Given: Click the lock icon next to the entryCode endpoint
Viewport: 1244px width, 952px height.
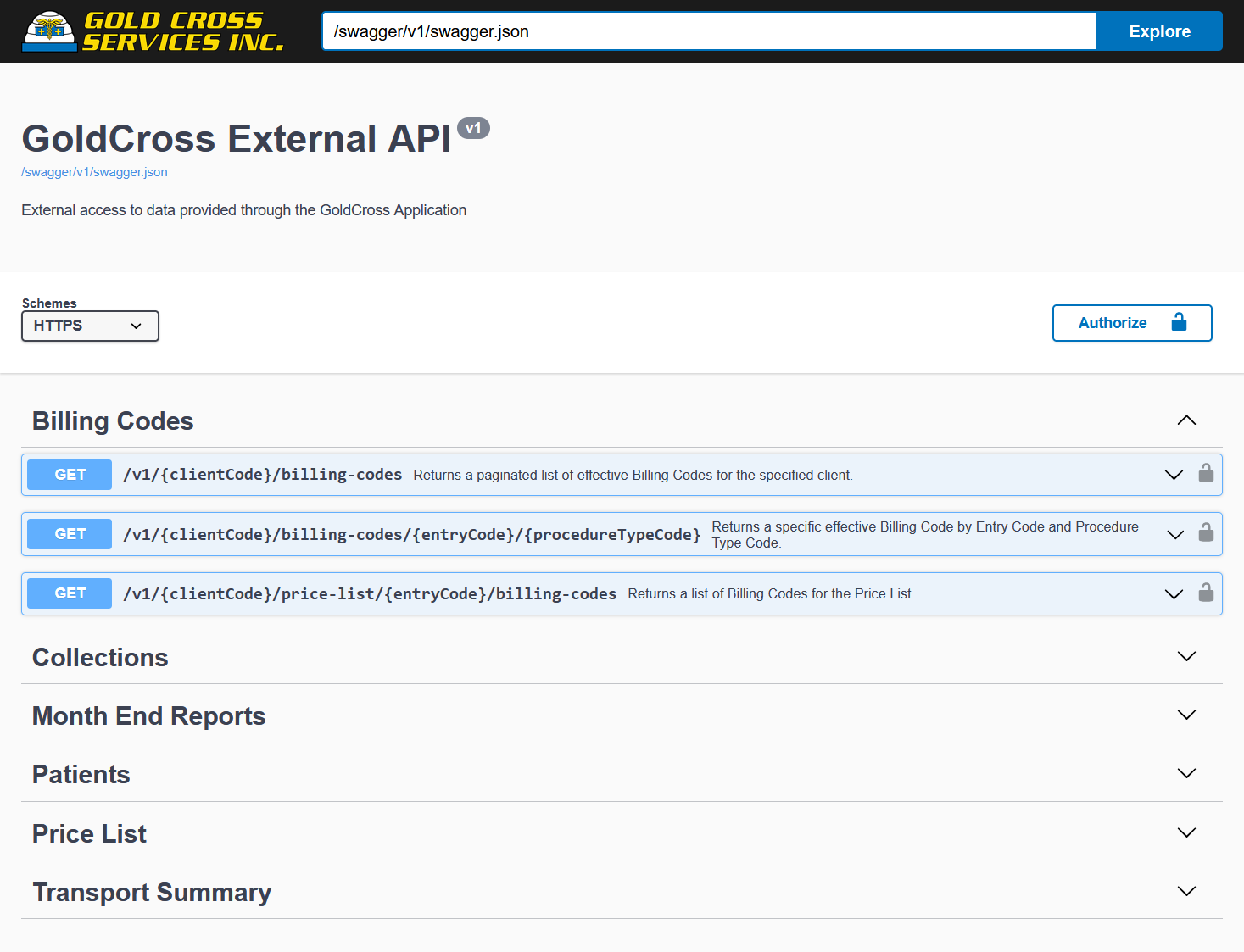Looking at the screenshot, I should [1206, 533].
